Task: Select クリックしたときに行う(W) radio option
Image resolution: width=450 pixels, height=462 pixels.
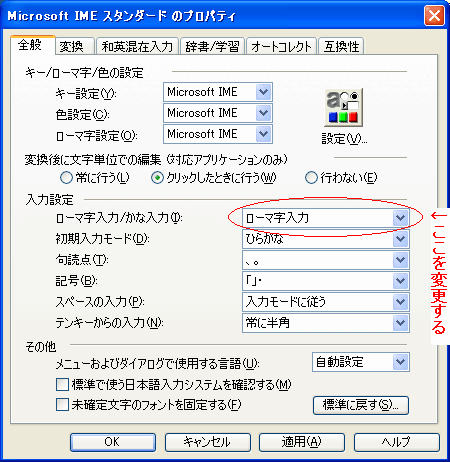Action: pyautogui.click(x=157, y=178)
